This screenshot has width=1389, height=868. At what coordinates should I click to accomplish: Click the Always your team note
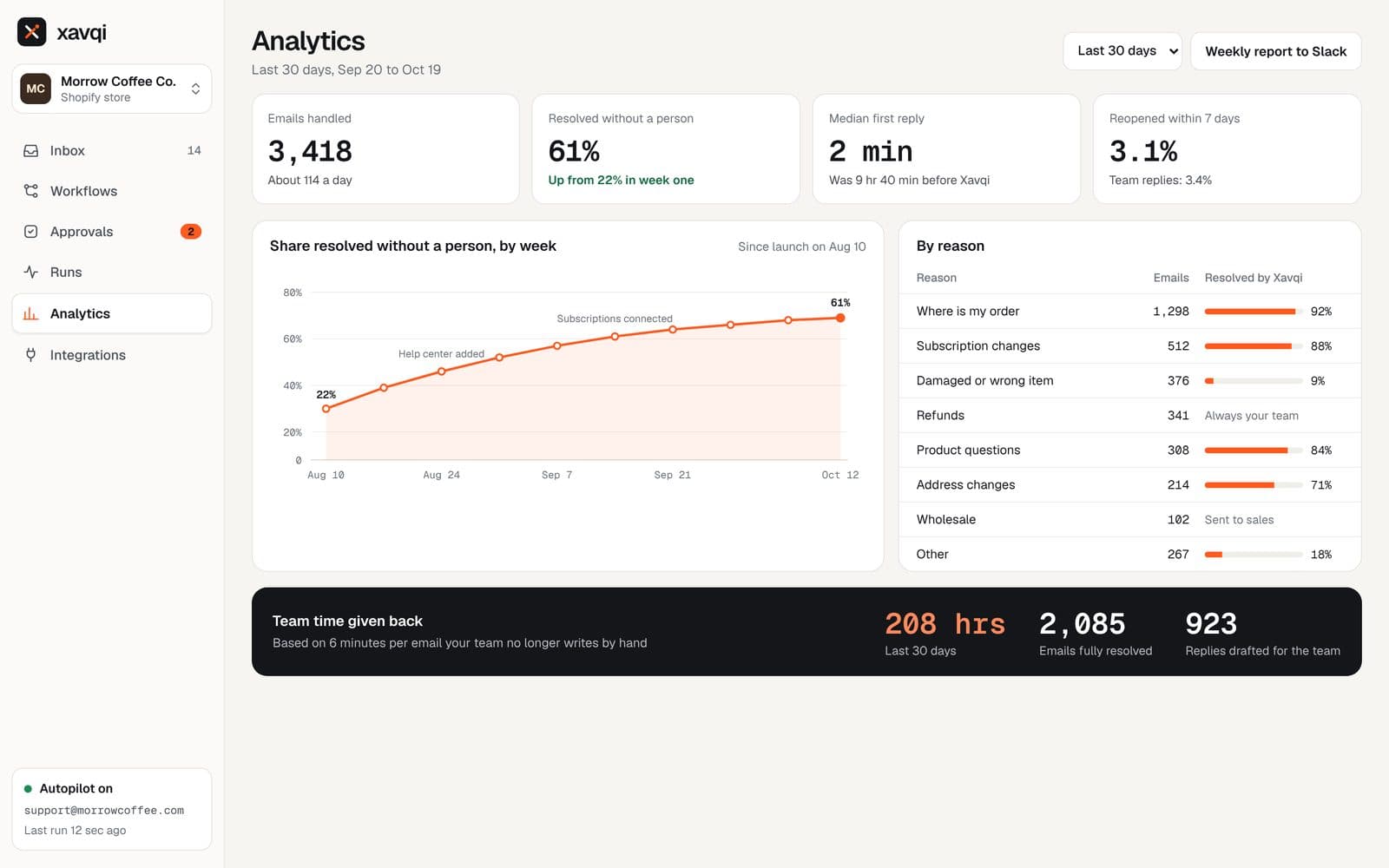(x=1252, y=416)
